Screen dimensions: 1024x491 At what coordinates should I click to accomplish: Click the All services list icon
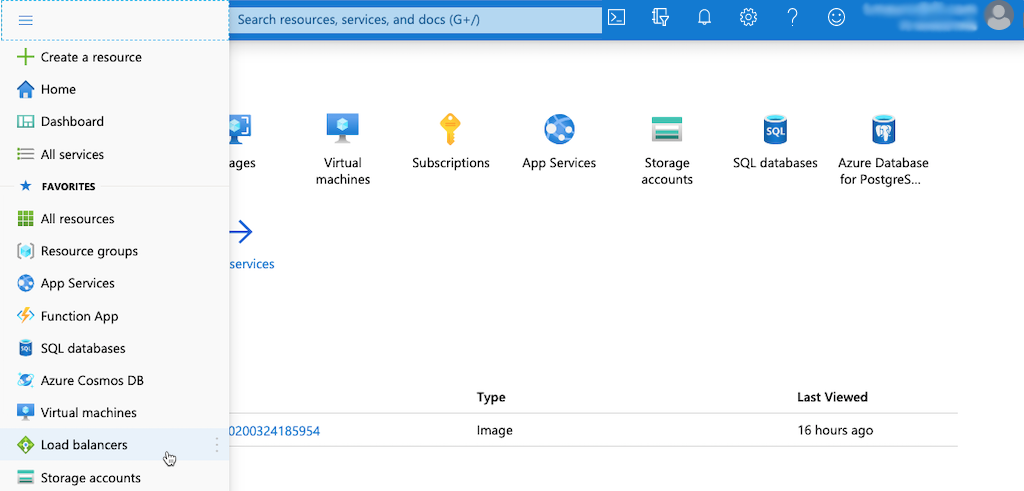(25, 154)
